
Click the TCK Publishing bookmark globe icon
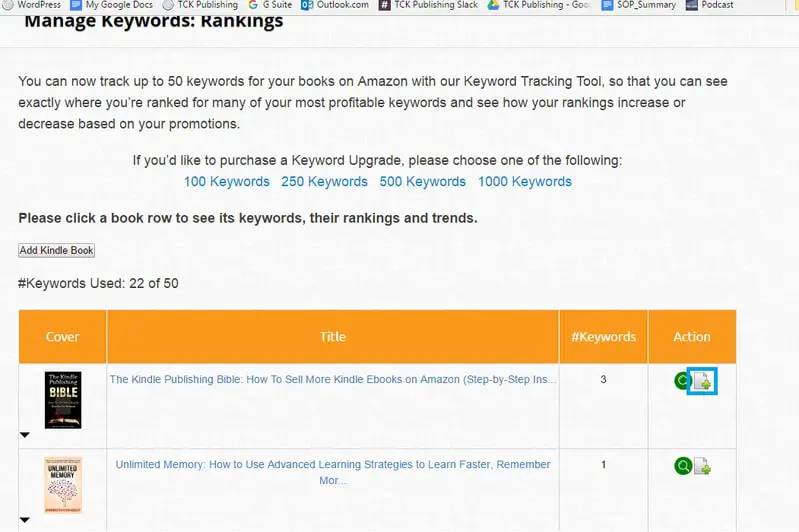click(168, 5)
